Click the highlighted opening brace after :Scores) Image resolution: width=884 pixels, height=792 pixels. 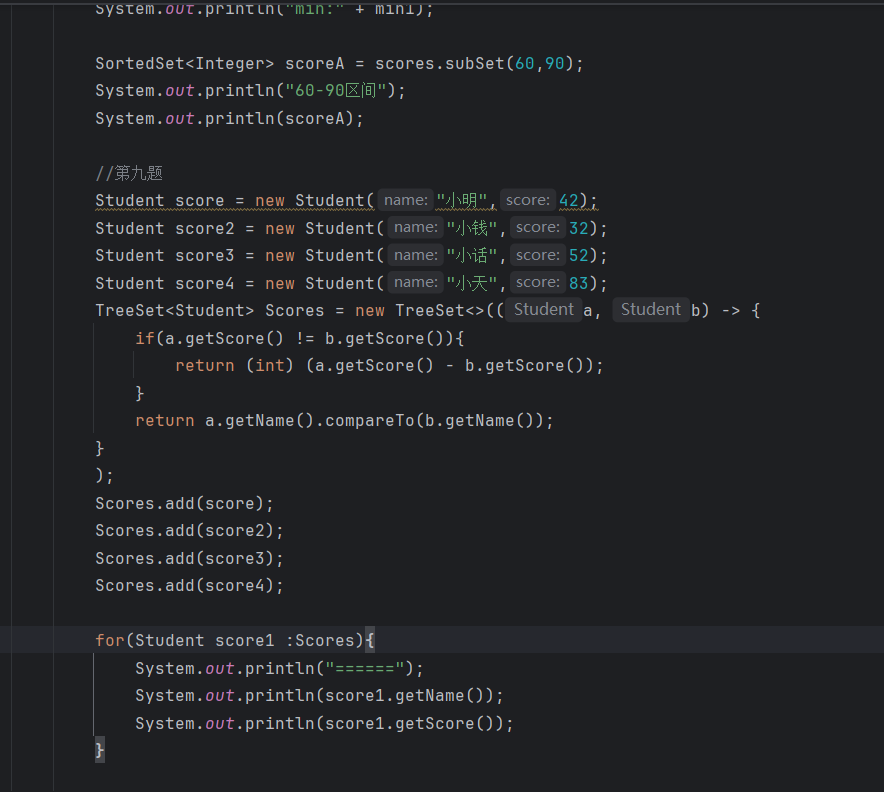click(369, 640)
